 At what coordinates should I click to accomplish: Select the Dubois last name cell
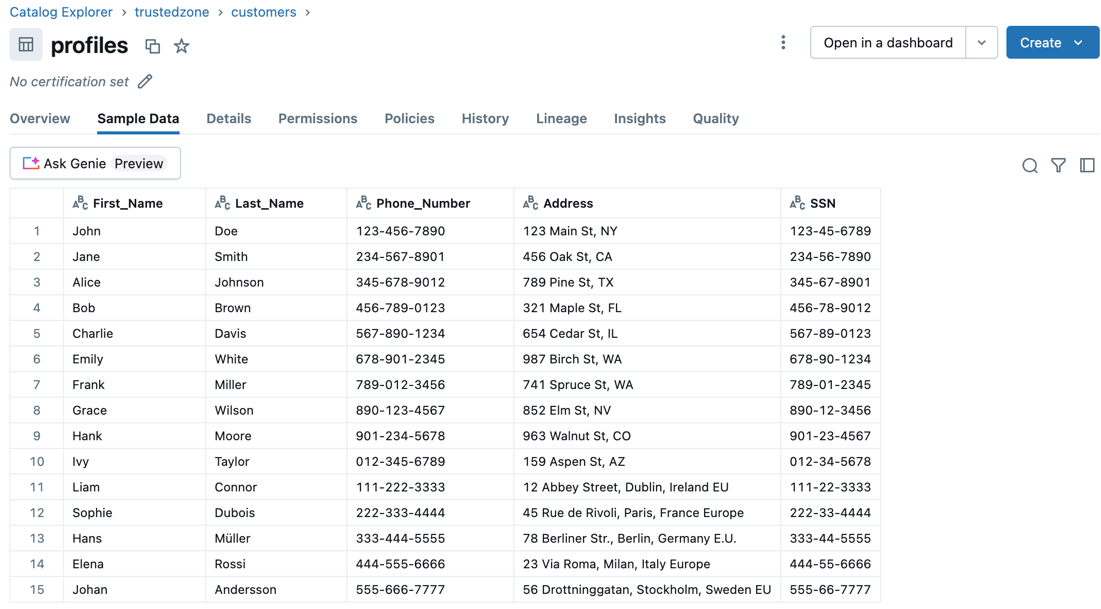tap(277, 513)
